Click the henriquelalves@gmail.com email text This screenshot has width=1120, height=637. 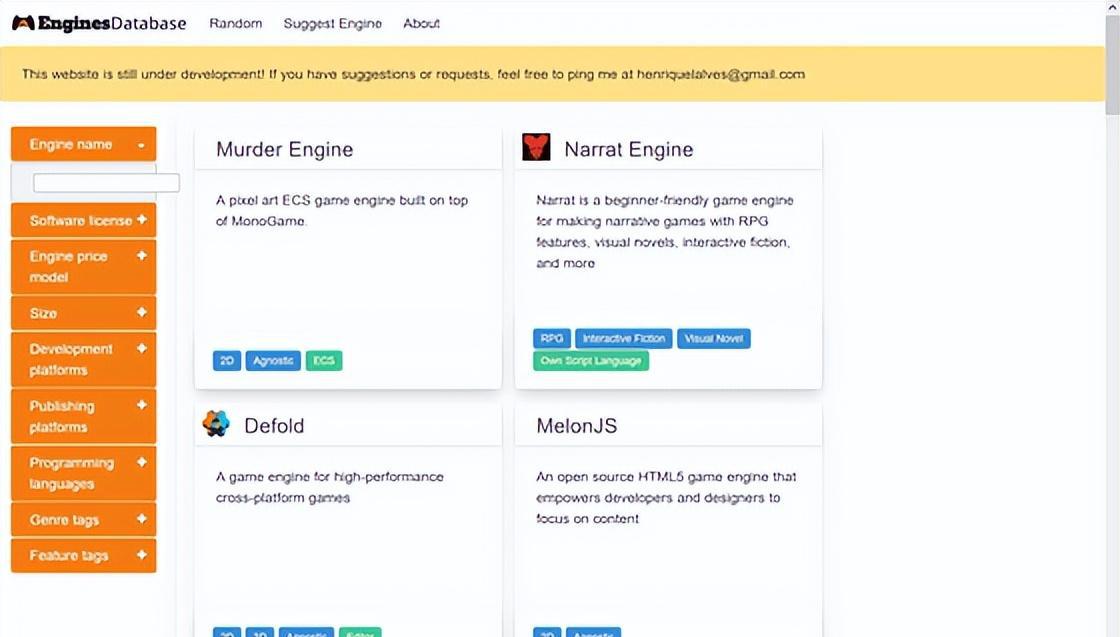[721, 74]
